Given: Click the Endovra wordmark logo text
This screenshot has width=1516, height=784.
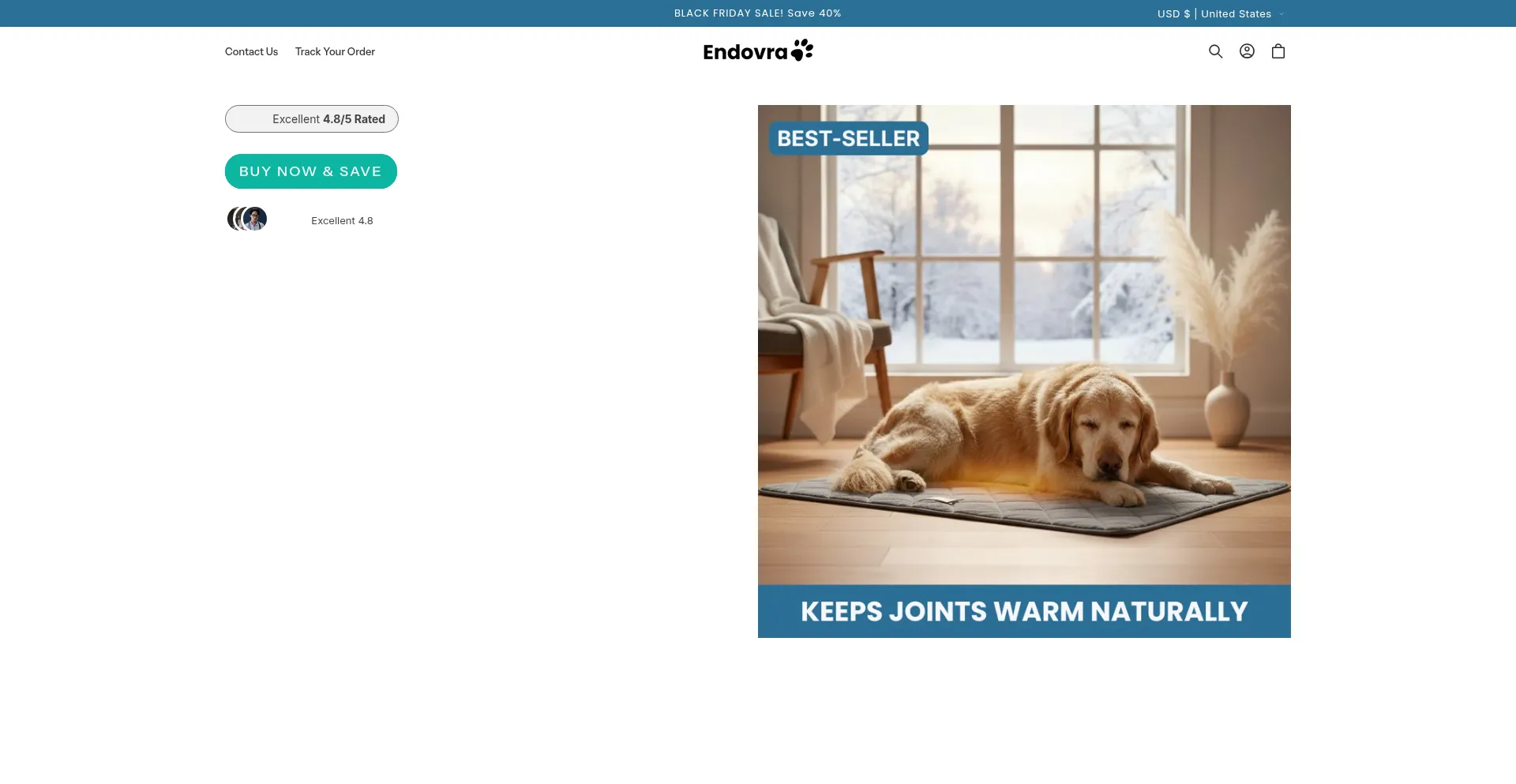Looking at the screenshot, I should click(745, 52).
